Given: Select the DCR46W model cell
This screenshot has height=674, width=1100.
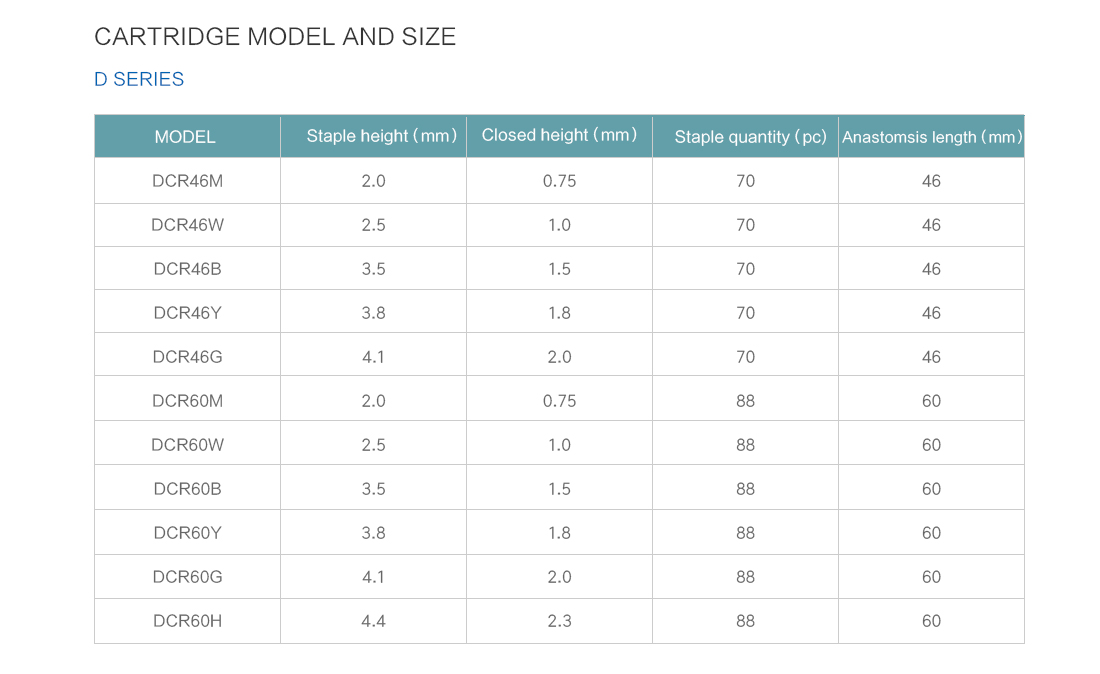Looking at the screenshot, I should (x=187, y=225).
